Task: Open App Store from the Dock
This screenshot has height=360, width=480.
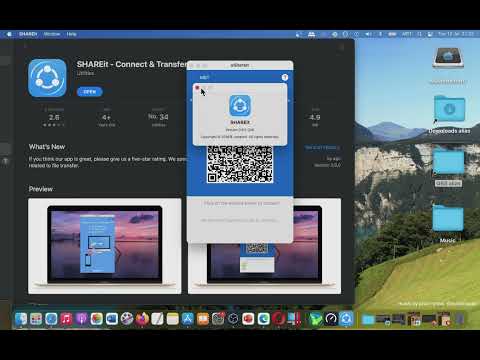Action: 187,319
